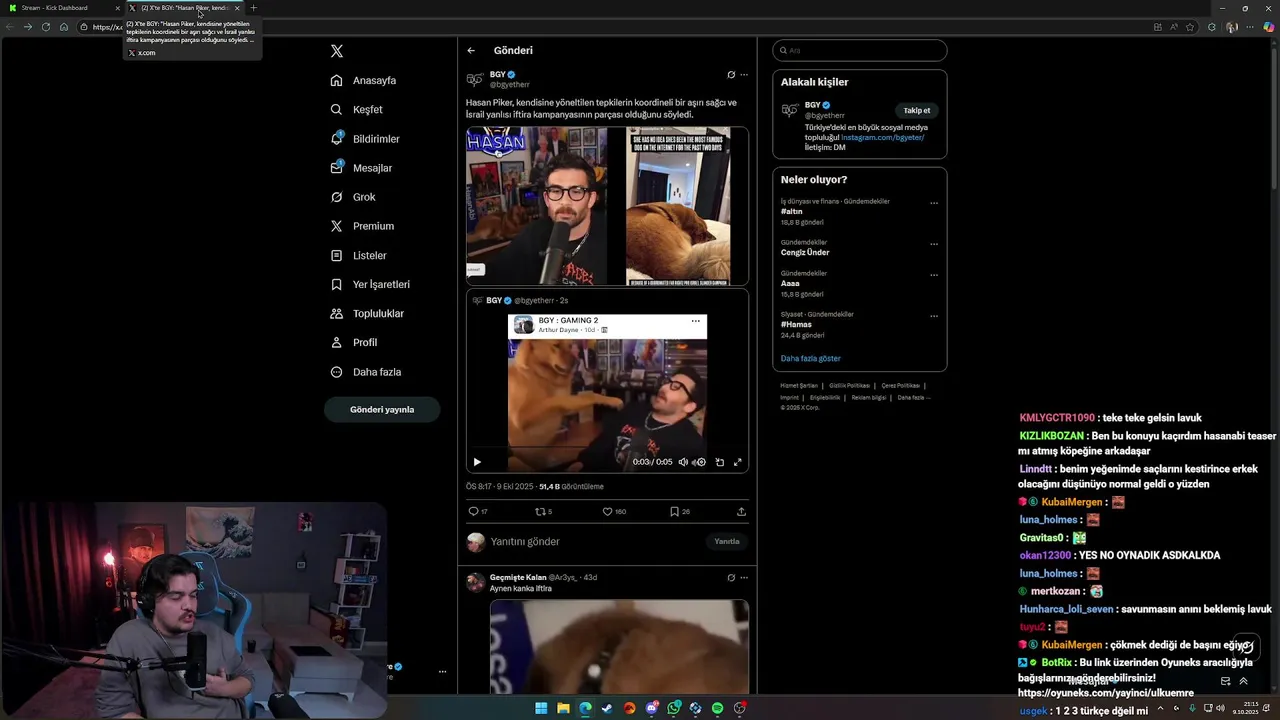The height and width of the screenshot is (720, 1280).
Task: Open Steam from taskbar
Action: tap(607, 708)
